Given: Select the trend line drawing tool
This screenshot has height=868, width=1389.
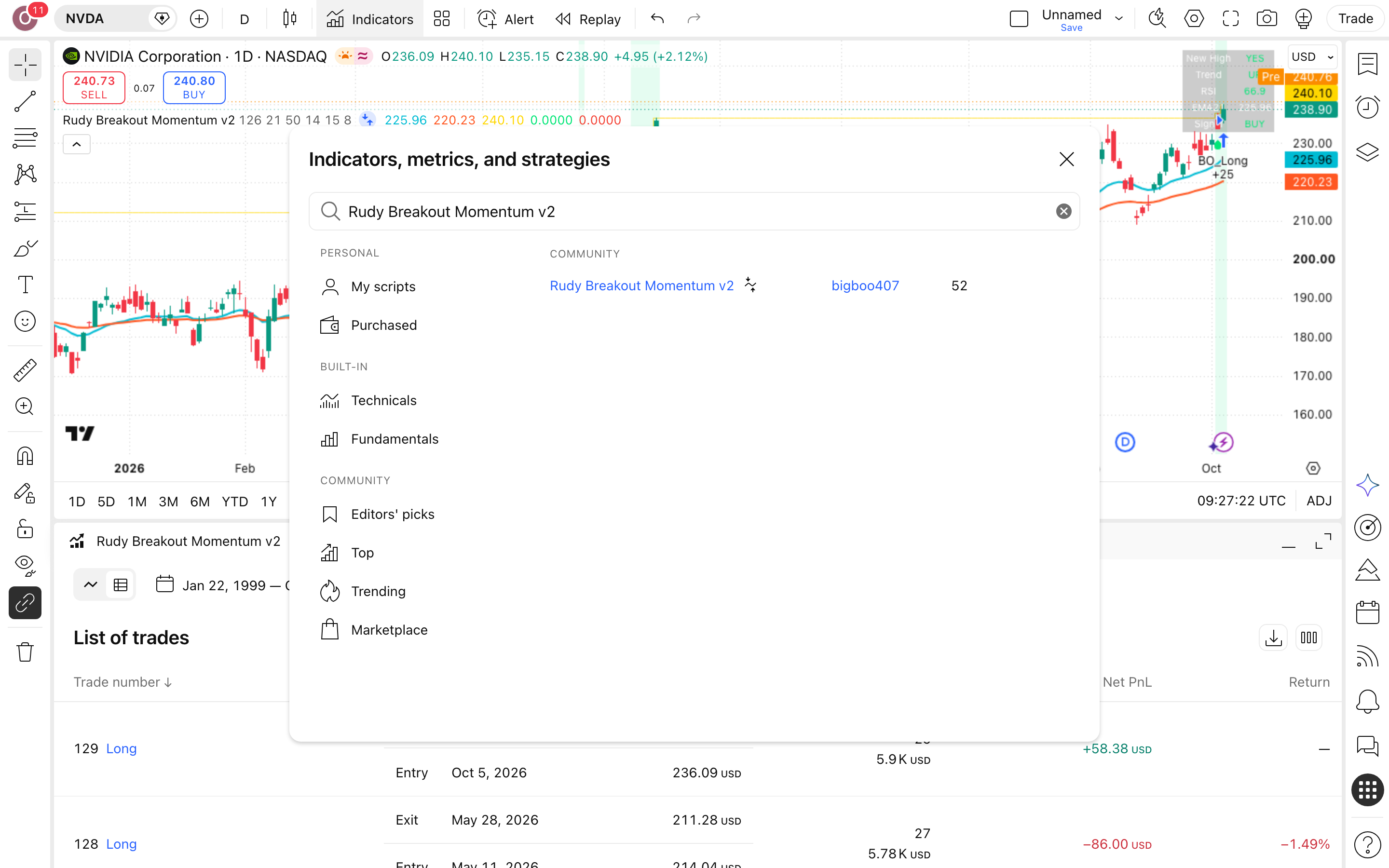Looking at the screenshot, I should pos(25,102).
